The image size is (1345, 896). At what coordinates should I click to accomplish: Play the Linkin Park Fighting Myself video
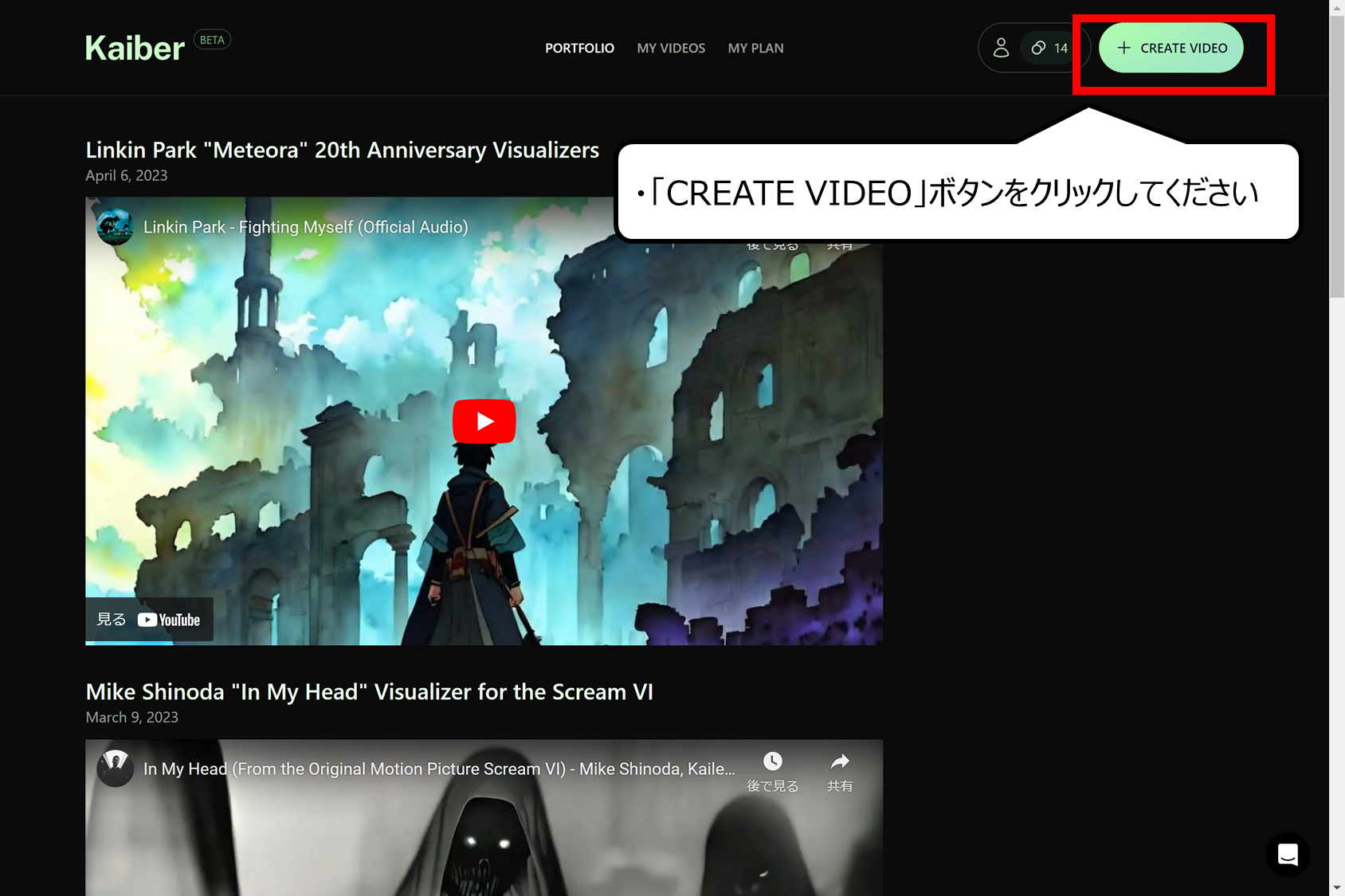(484, 421)
